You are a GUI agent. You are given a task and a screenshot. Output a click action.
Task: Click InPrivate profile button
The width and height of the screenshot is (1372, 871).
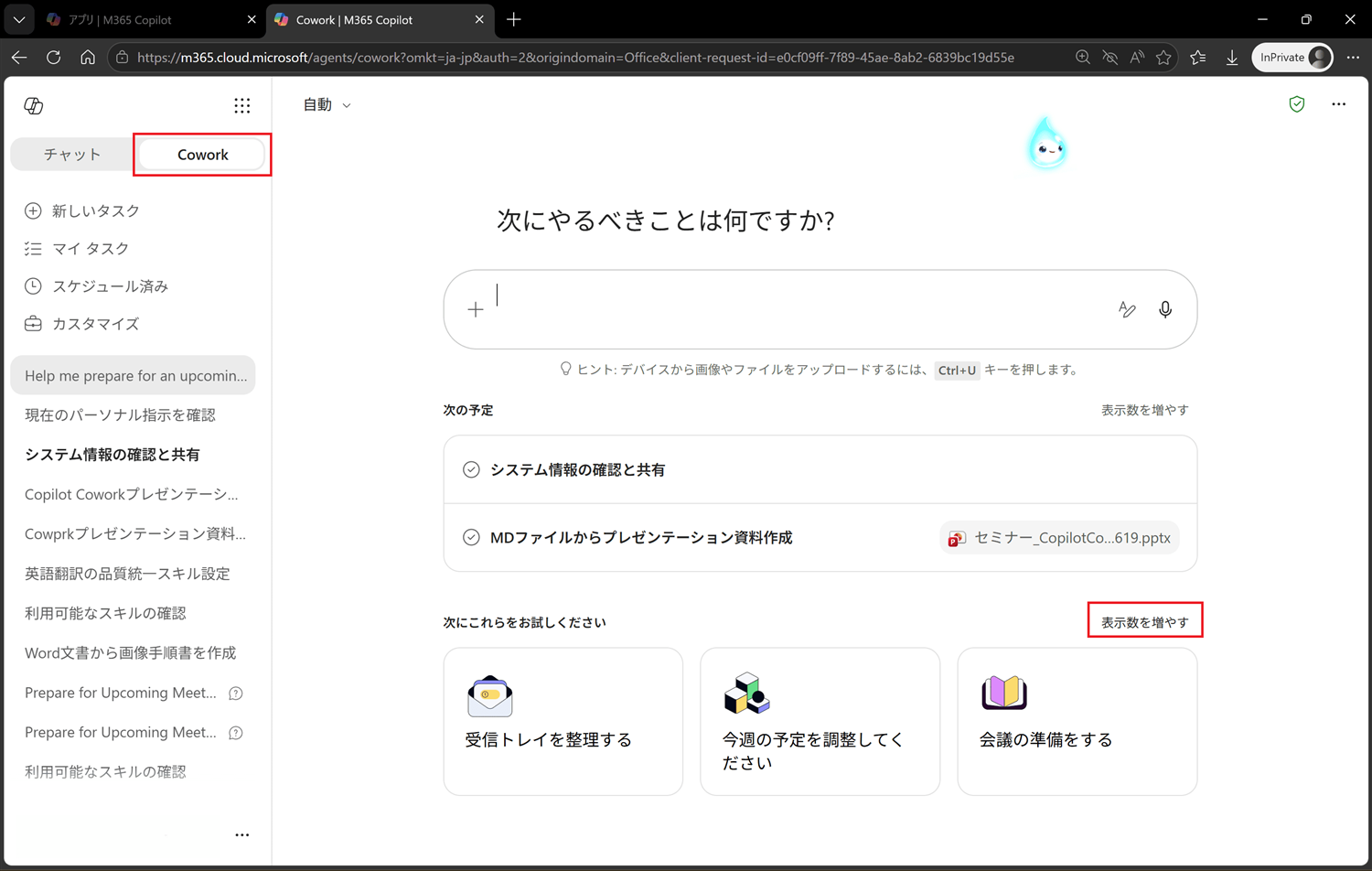point(1292,57)
